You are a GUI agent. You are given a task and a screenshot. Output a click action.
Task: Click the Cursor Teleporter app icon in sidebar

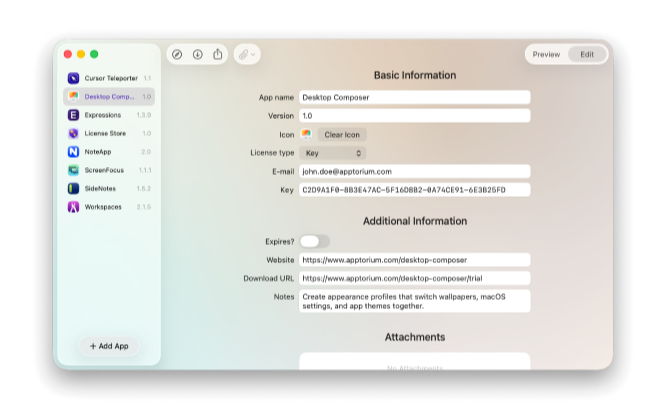coord(74,78)
